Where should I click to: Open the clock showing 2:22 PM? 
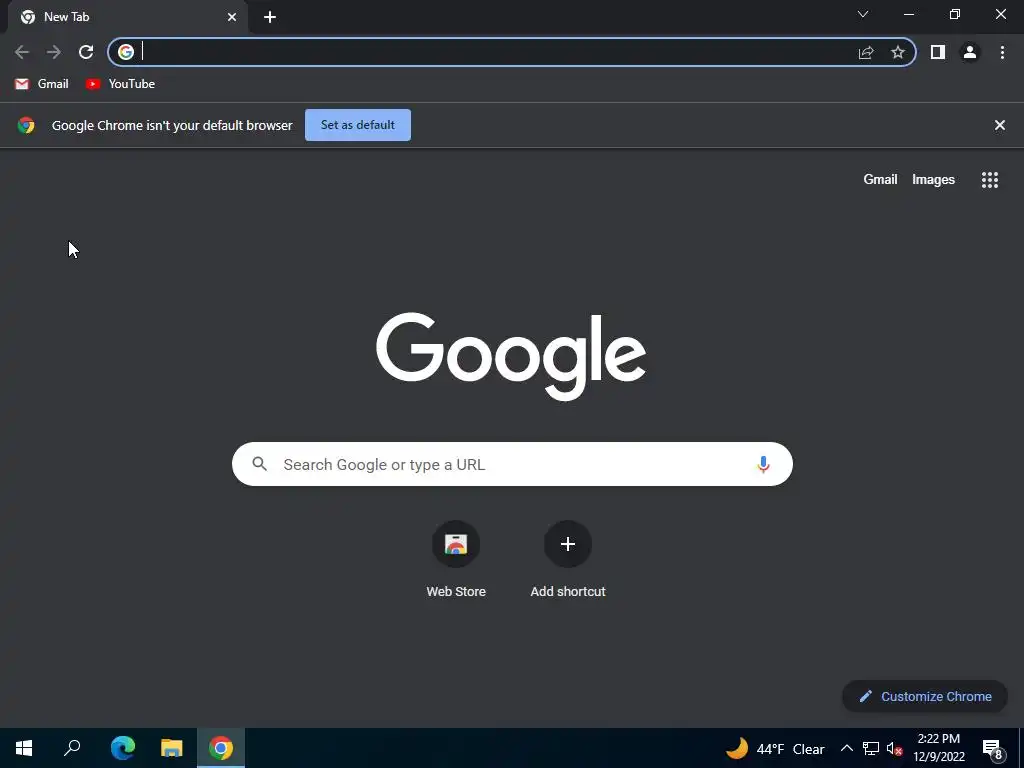tap(939, 748)
